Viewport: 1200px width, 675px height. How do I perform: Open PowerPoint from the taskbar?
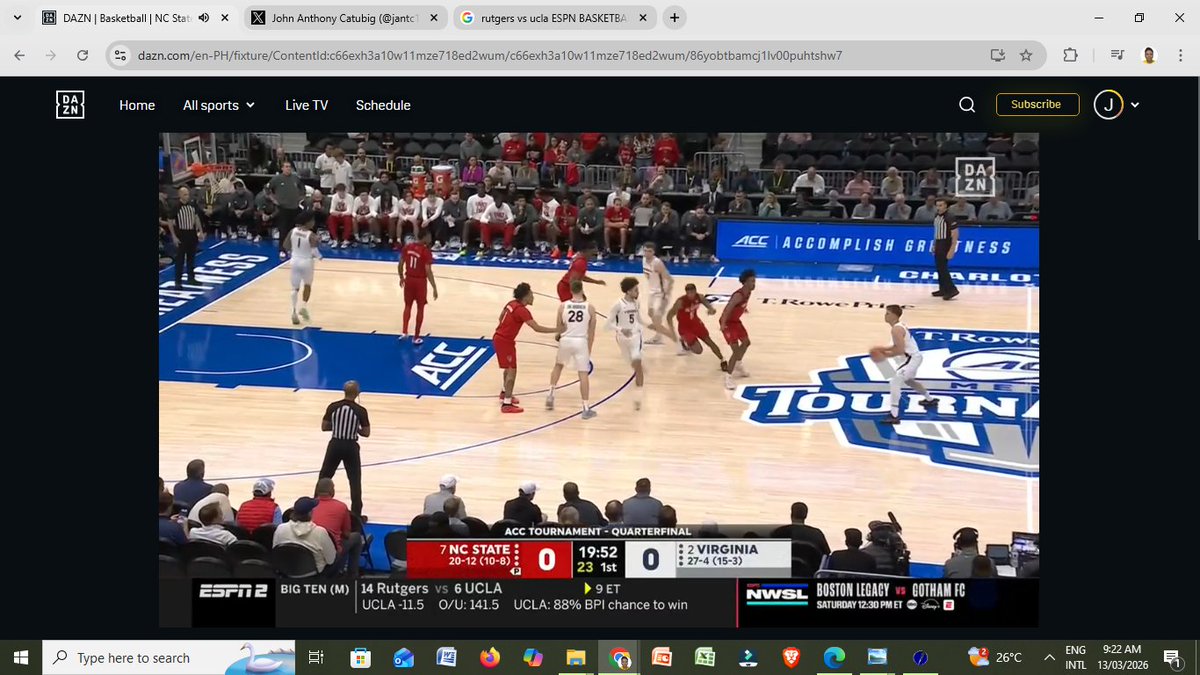pos(661,657)
